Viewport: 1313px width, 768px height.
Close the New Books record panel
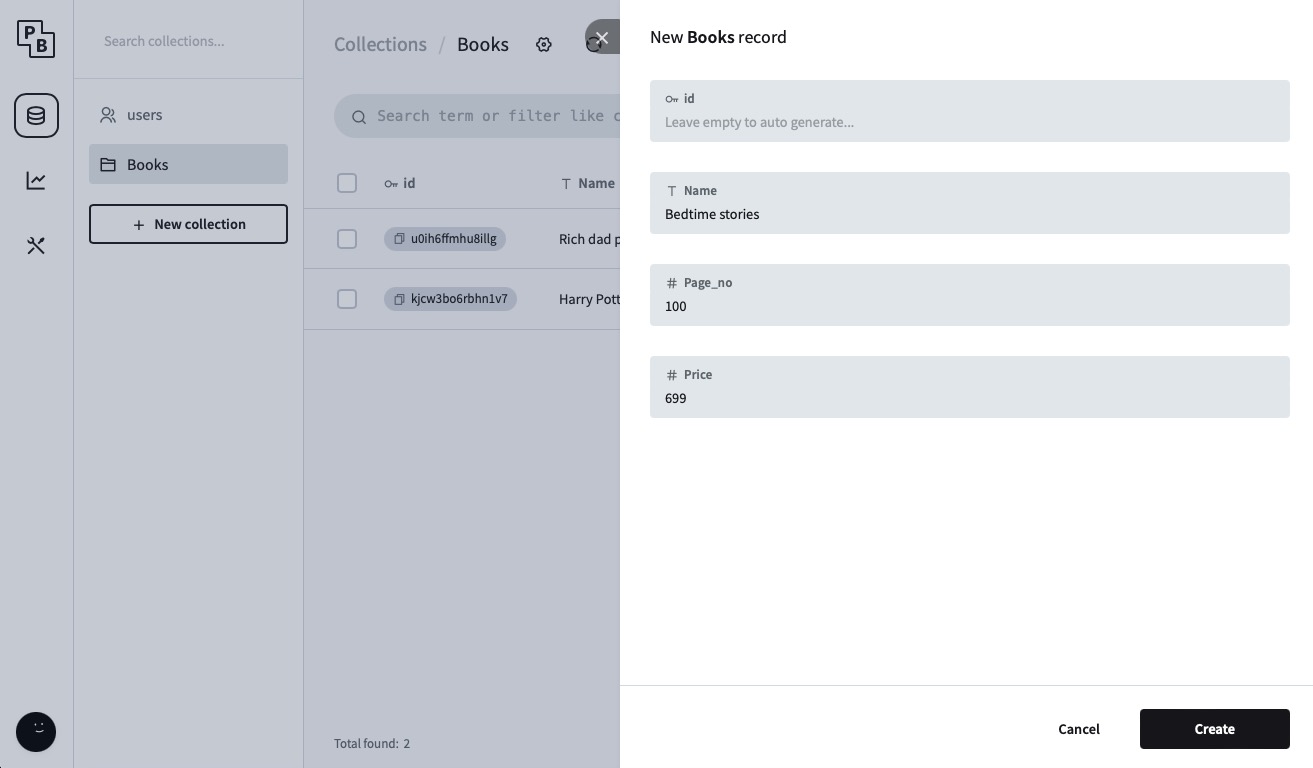click(602, 37)
